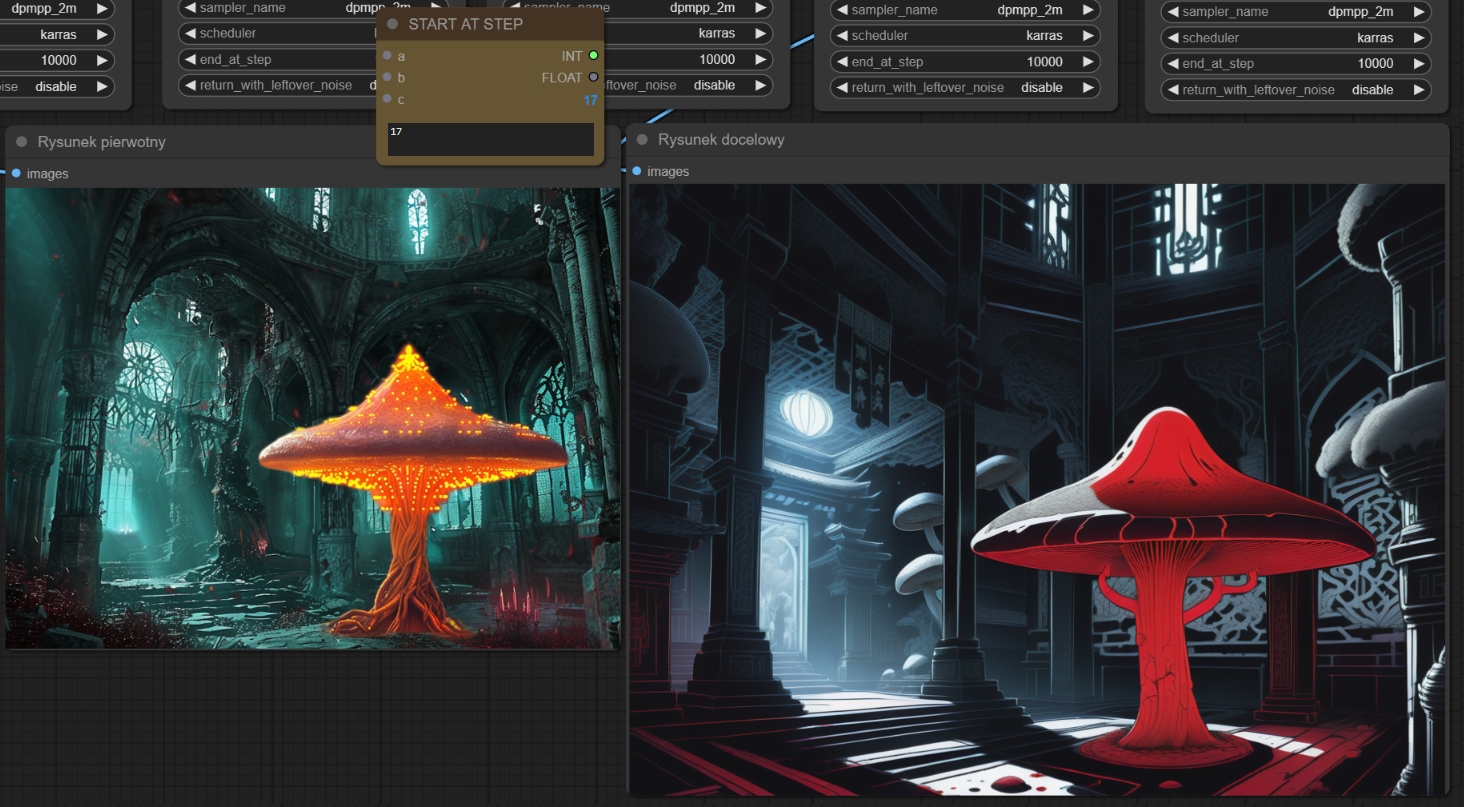Click the text field showing 17
This screenshot has height=807, width=1464.
490,139
